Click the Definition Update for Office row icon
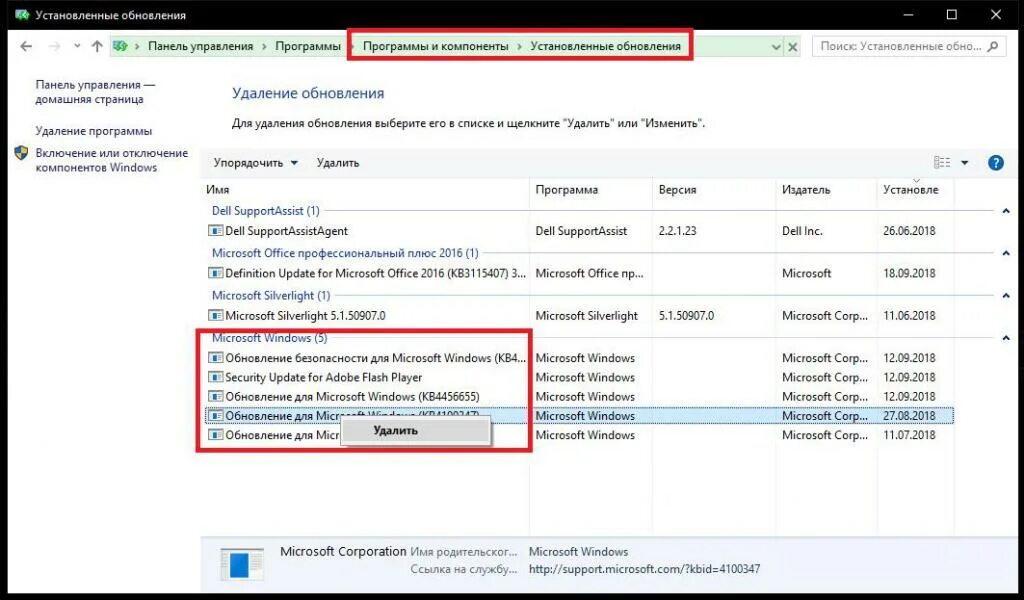This screenshot has height=600, width=1024. 216,274
